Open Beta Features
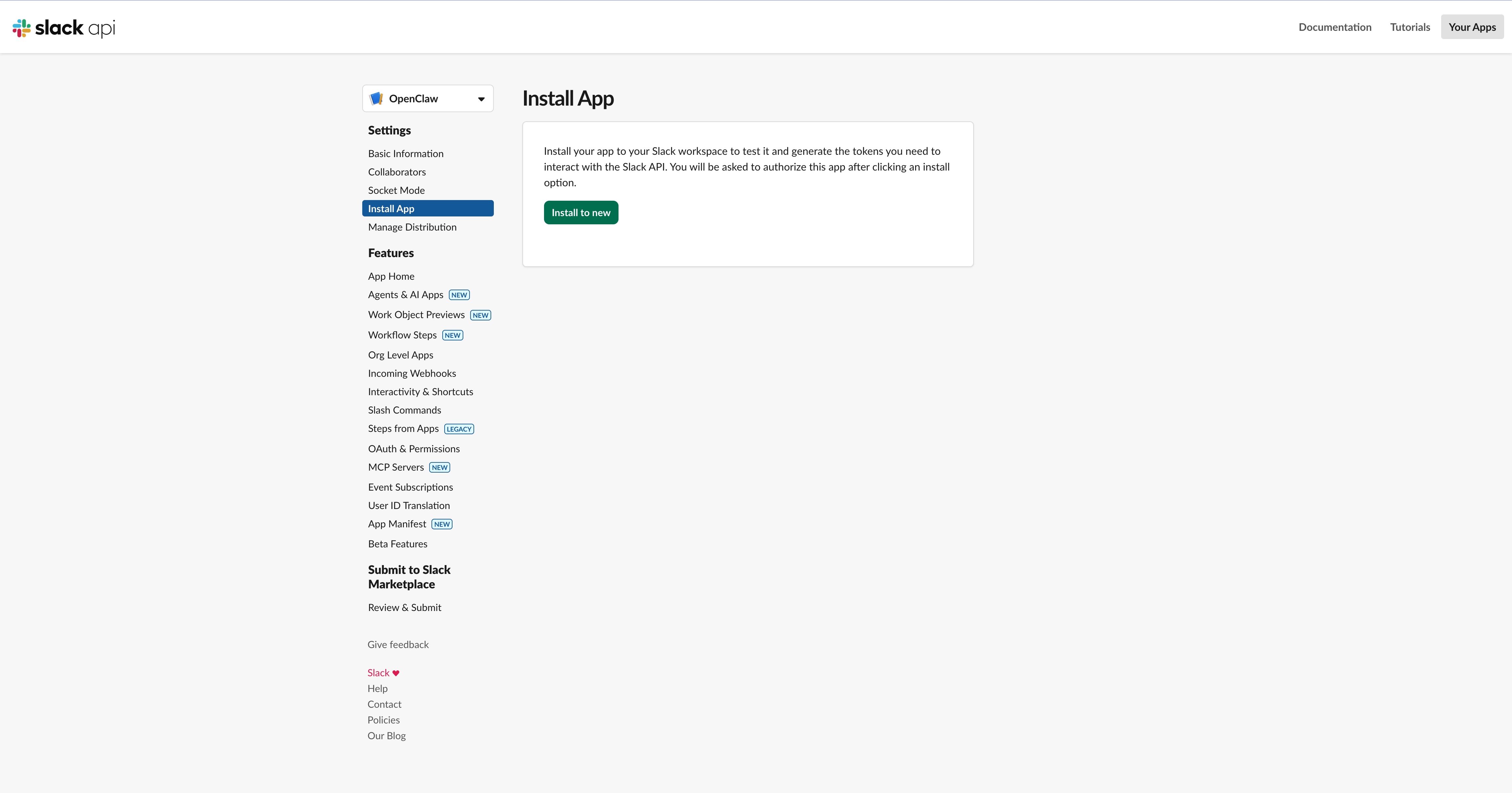Screen dimensions: 1512x793 (397, 544)
